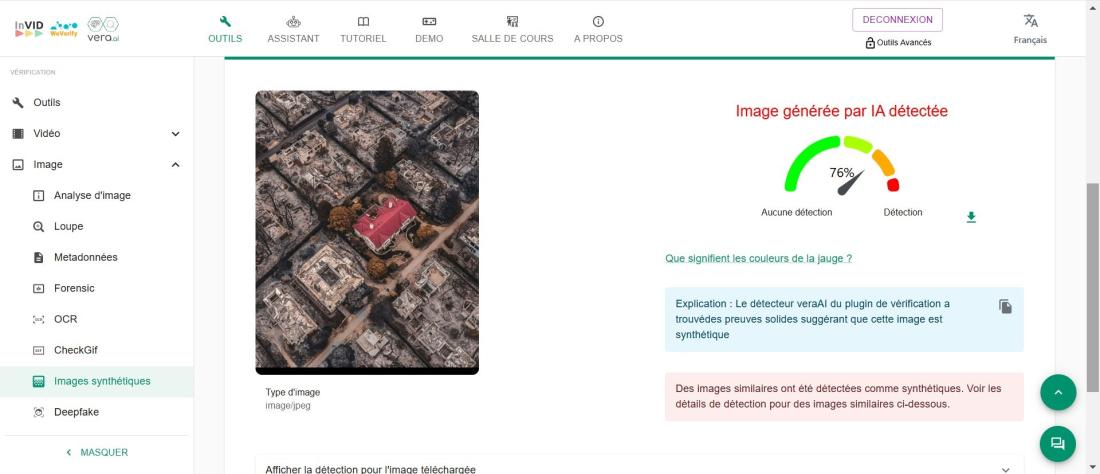Click the download icon beside the gauge

click(971, 217)
